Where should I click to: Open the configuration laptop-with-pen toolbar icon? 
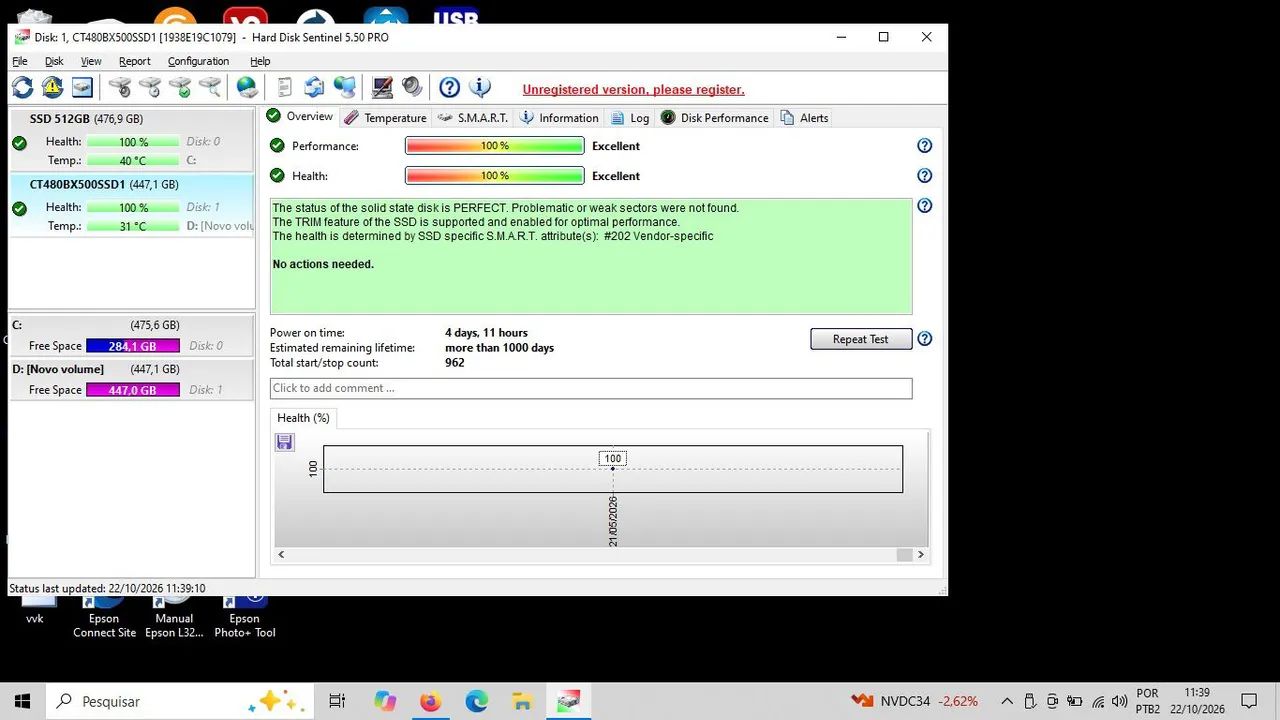point(382,88)
